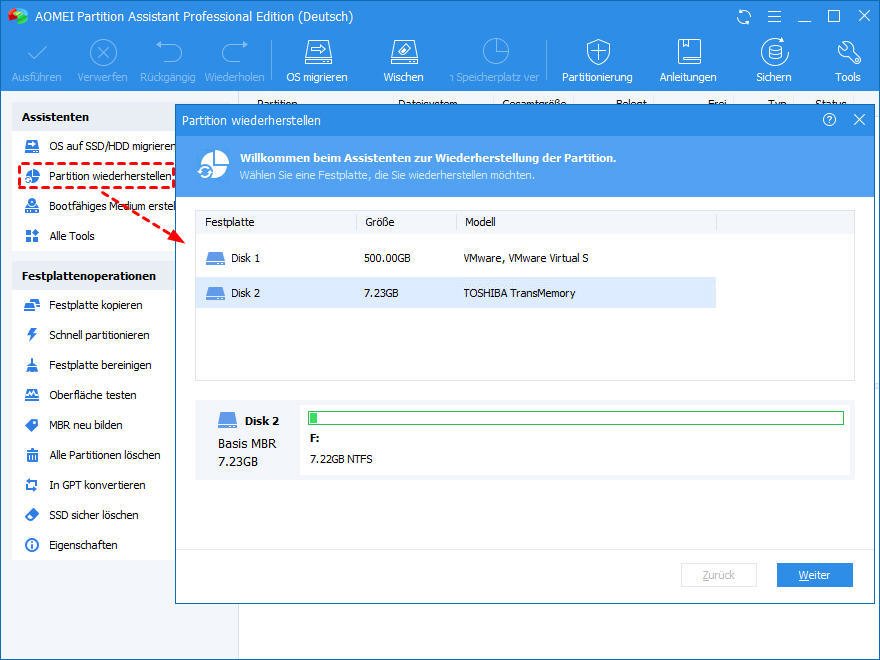
Task: Click the Ausführen checkmark icon
Action: click(x=37, y=53)
